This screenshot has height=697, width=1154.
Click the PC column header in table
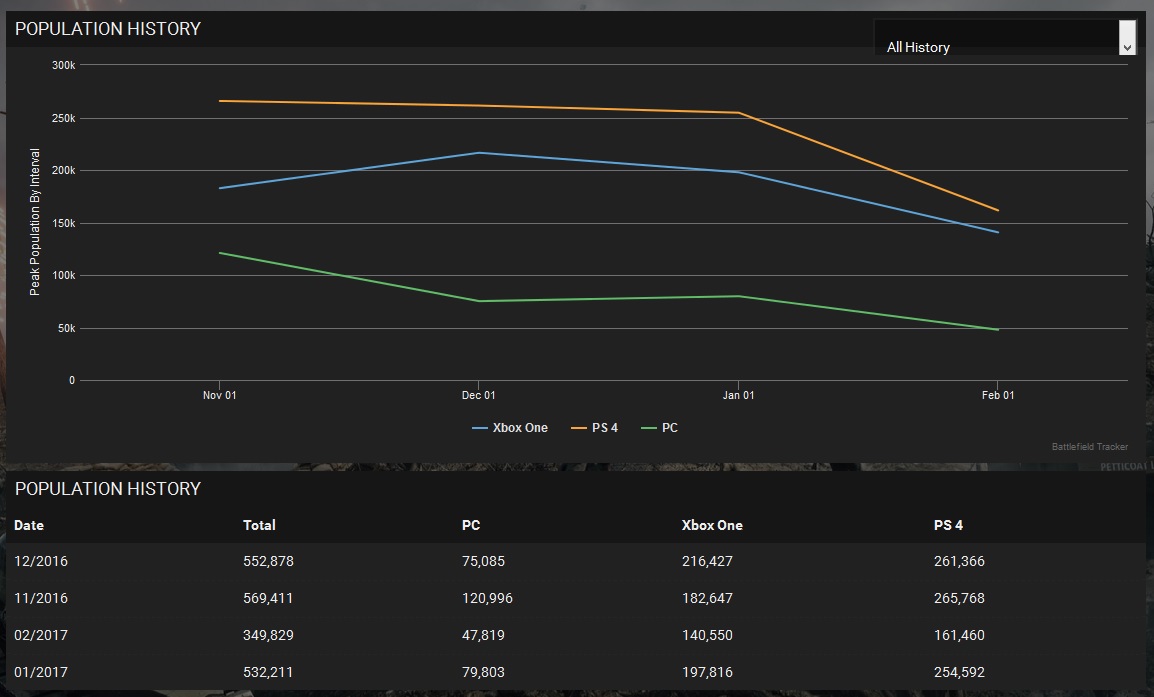(x=471, y=526)
